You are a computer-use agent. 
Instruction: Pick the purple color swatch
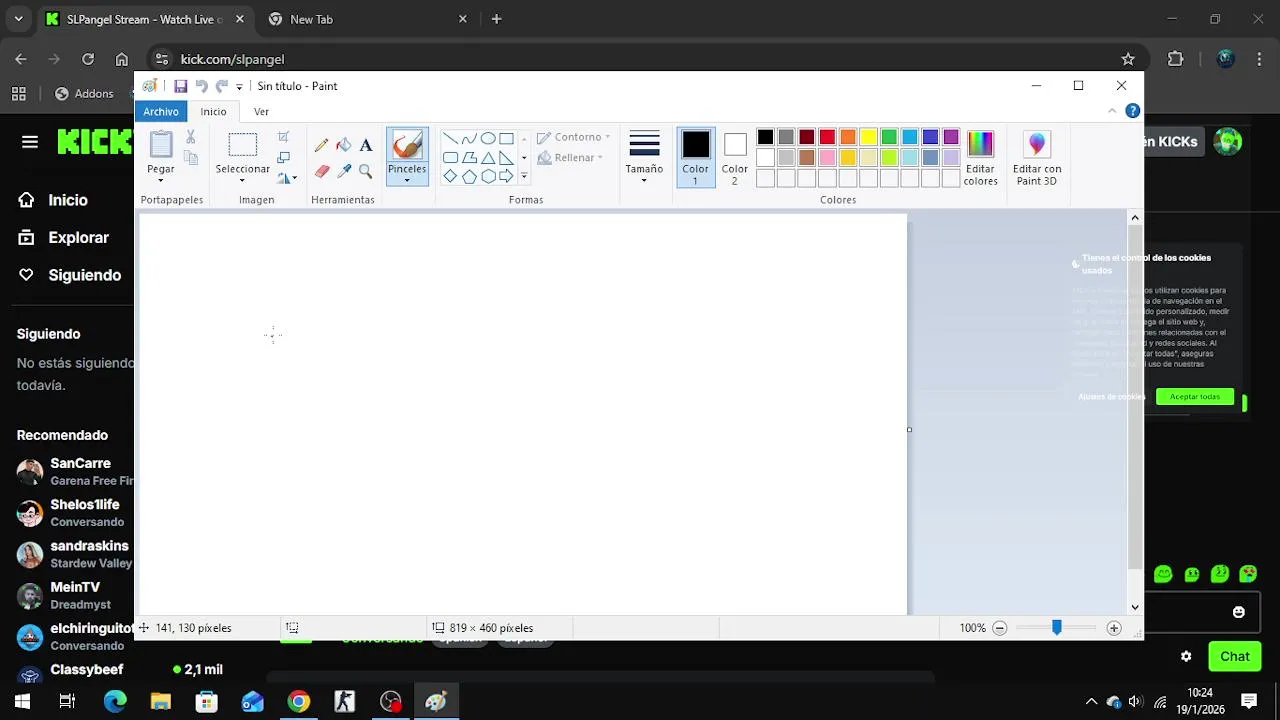pos(951,137)
